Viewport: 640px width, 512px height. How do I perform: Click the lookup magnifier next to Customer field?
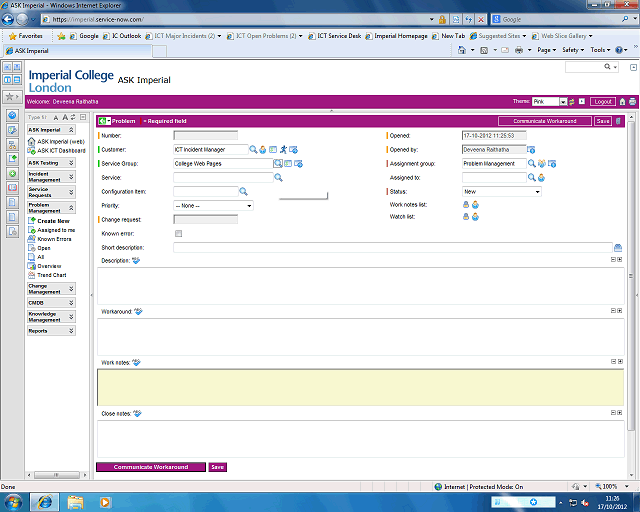click(254, 149)
